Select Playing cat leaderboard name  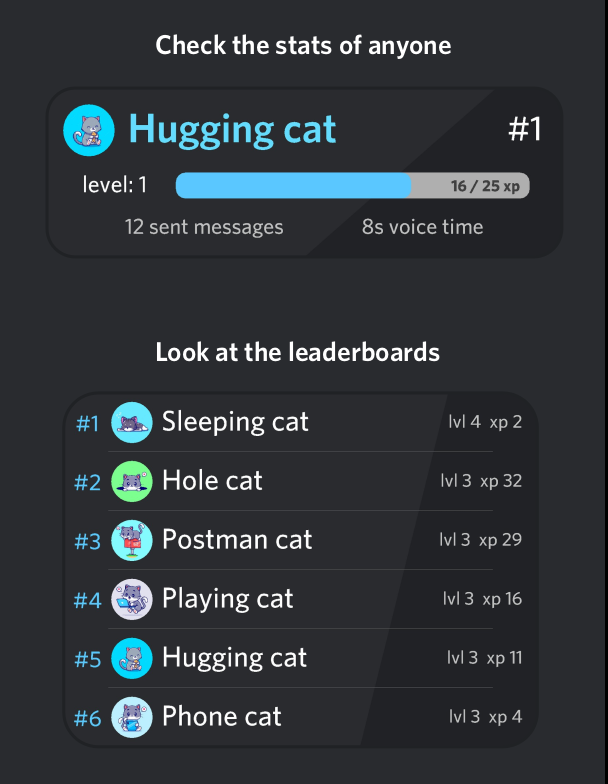pyautogui.click(x=228, y=599)
